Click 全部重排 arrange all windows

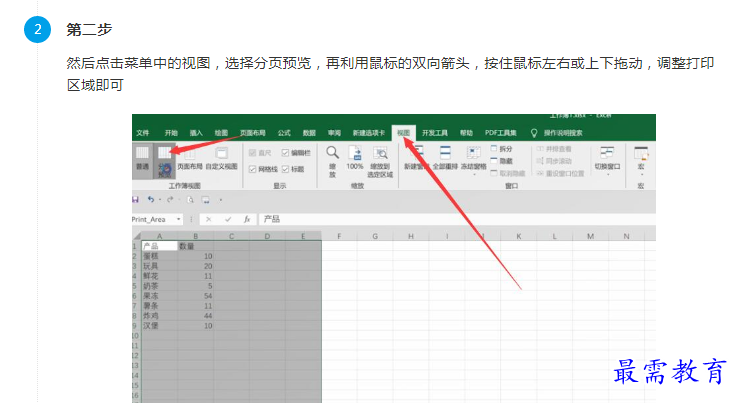(445, 157)
